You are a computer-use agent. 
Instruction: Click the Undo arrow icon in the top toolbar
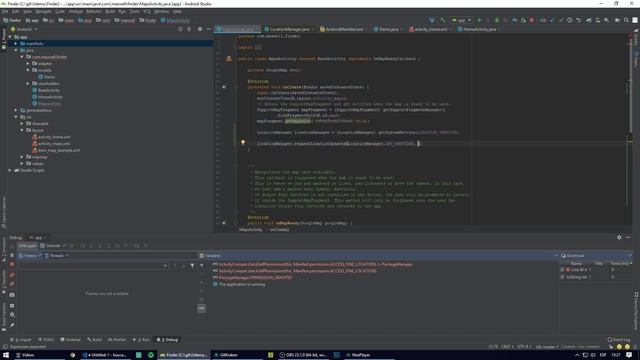[579, 20]
